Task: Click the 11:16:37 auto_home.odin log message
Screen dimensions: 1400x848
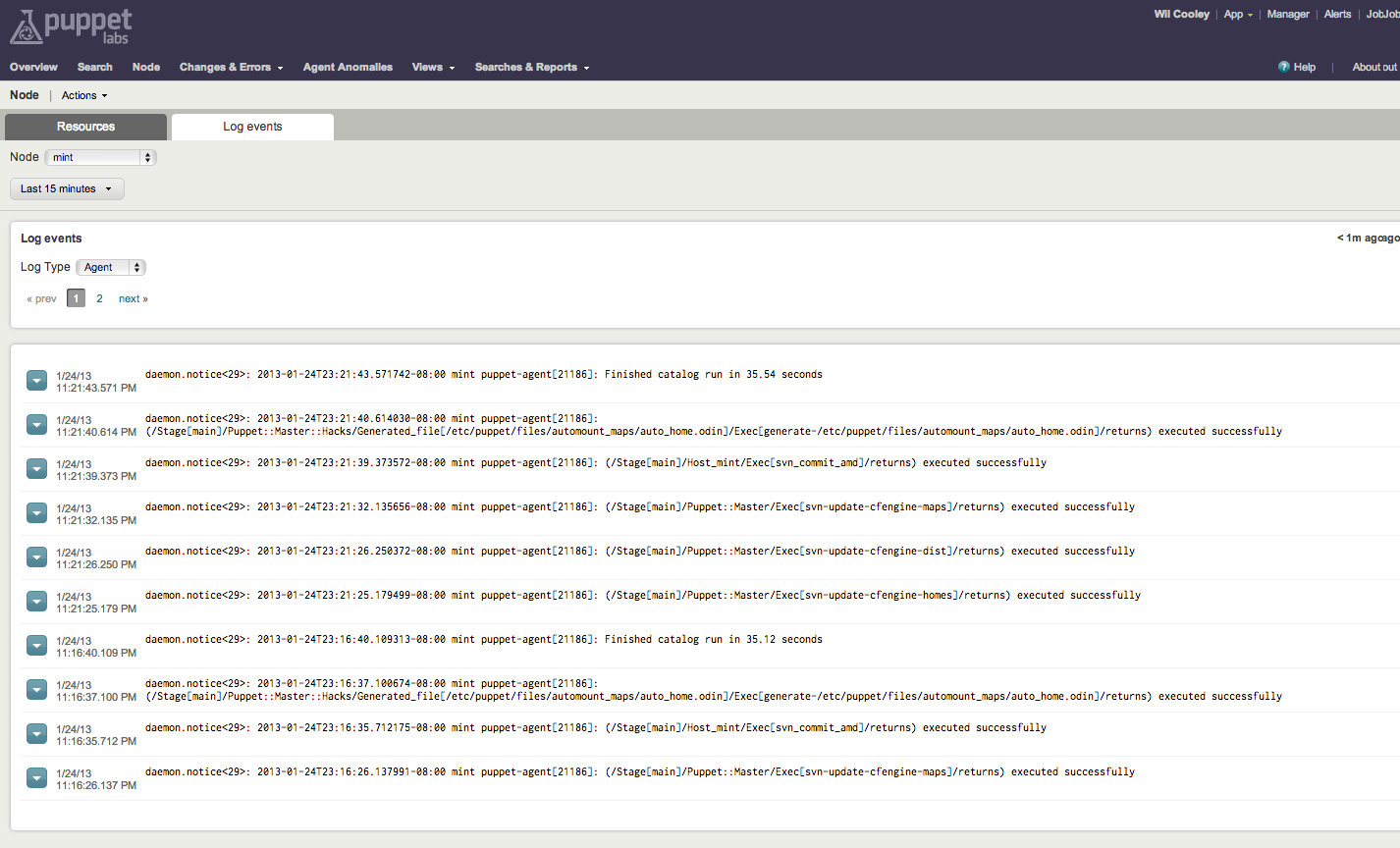Action: pyautogui.click(x=714, y=690)
